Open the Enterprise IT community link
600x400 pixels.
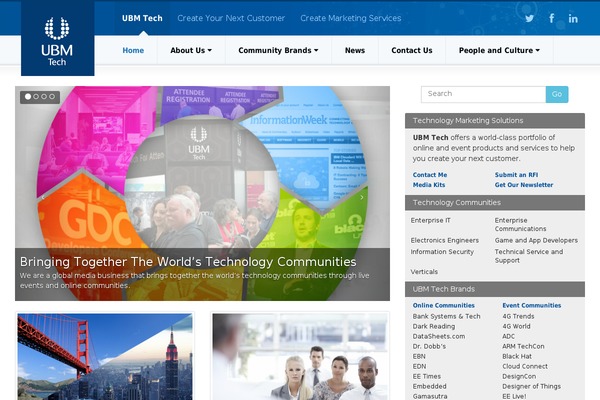tap(430, 220)
